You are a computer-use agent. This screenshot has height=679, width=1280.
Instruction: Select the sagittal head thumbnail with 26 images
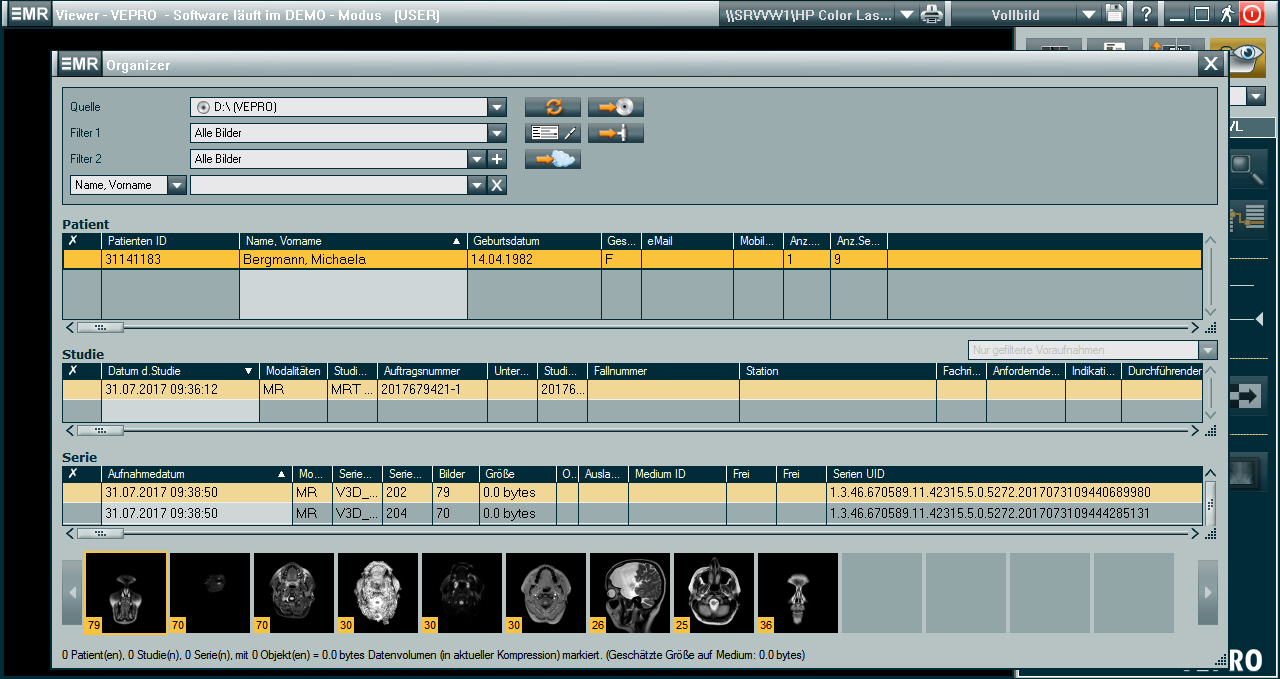[629, 592]
